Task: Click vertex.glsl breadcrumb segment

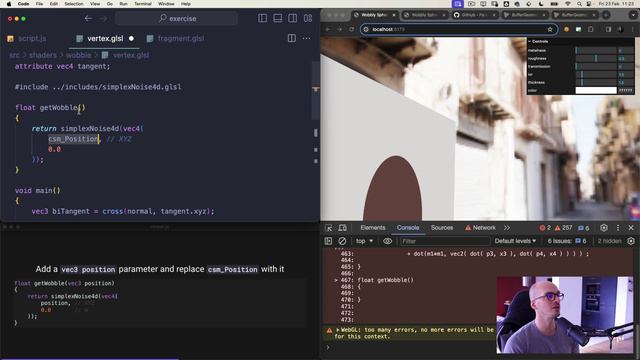Action: point(126,55)
